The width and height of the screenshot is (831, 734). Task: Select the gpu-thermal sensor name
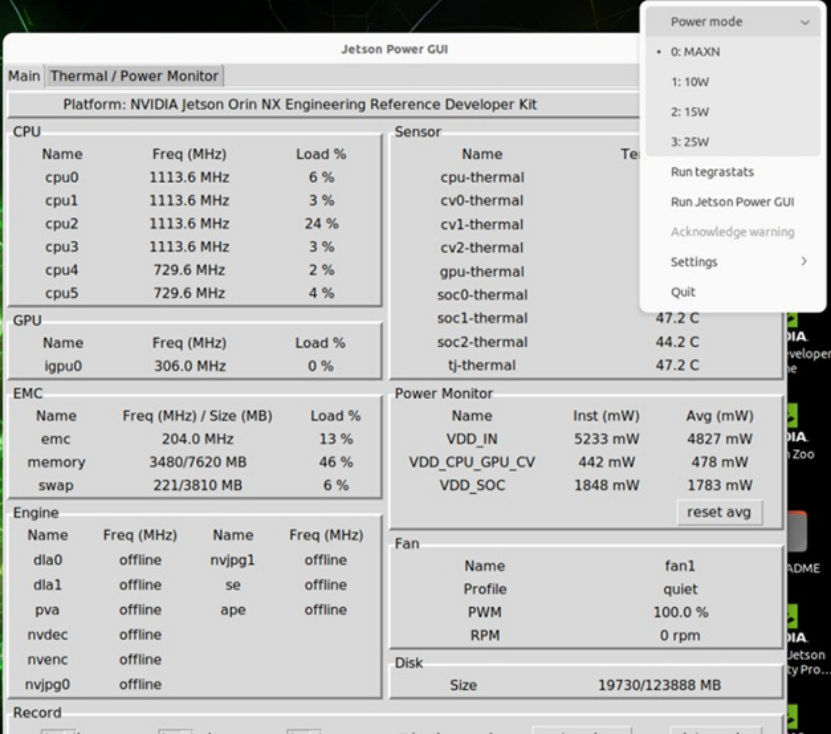(482, 271)
